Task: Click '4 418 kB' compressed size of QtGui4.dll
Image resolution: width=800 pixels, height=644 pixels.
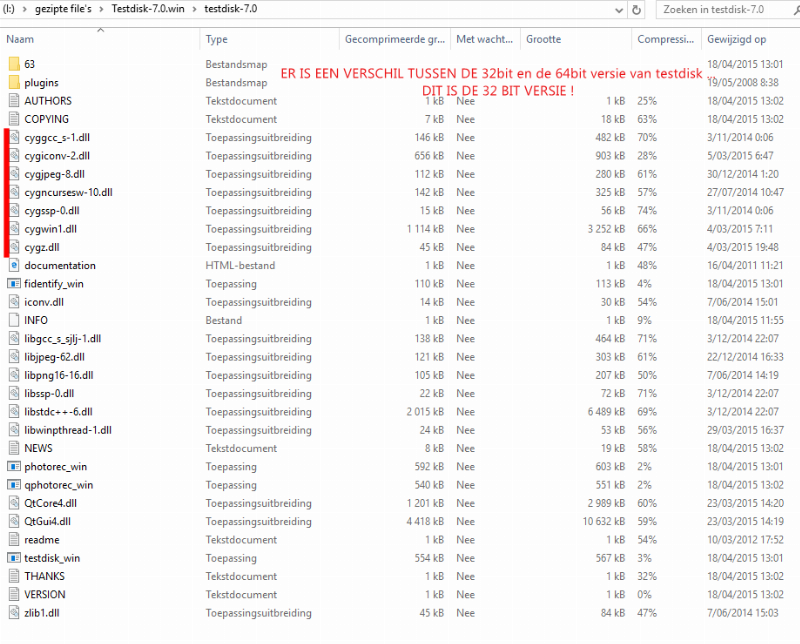Action: point(426,522)
